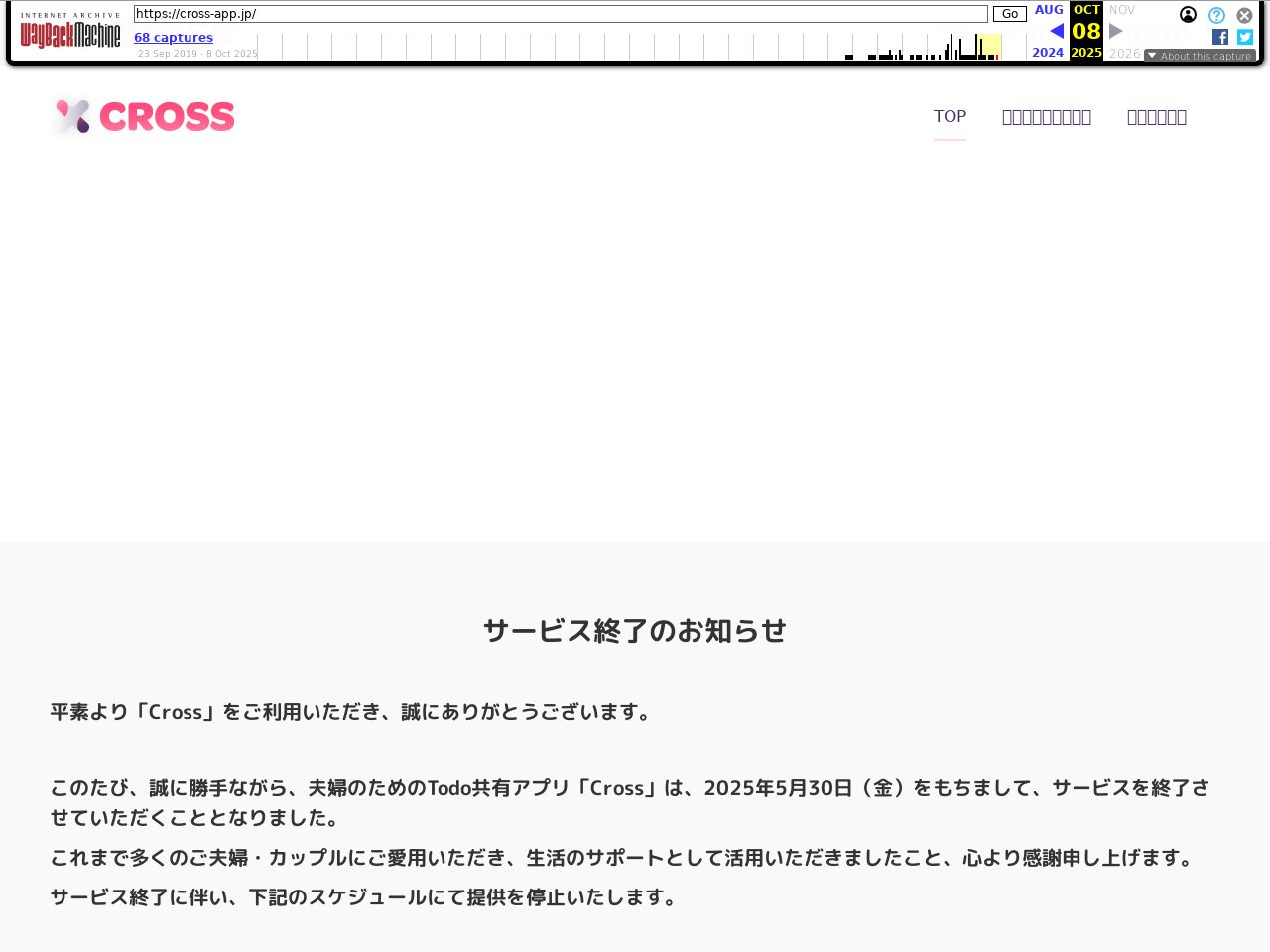The height and width of the screenshot is (952, 1270).
Task: Click the yellow highlighted year in captures graph
Action: click(x=989, y=47)
